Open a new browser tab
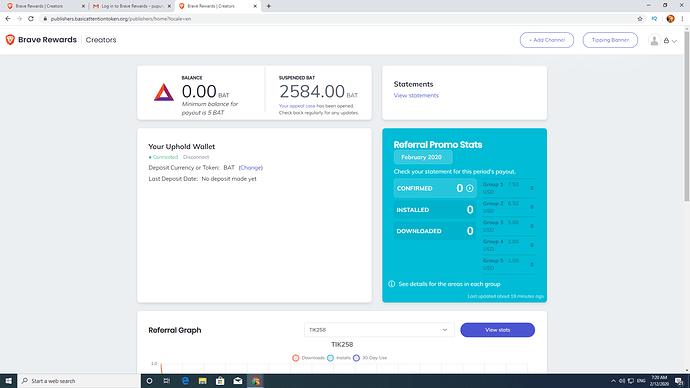690x388 pixels. [268, 6]
